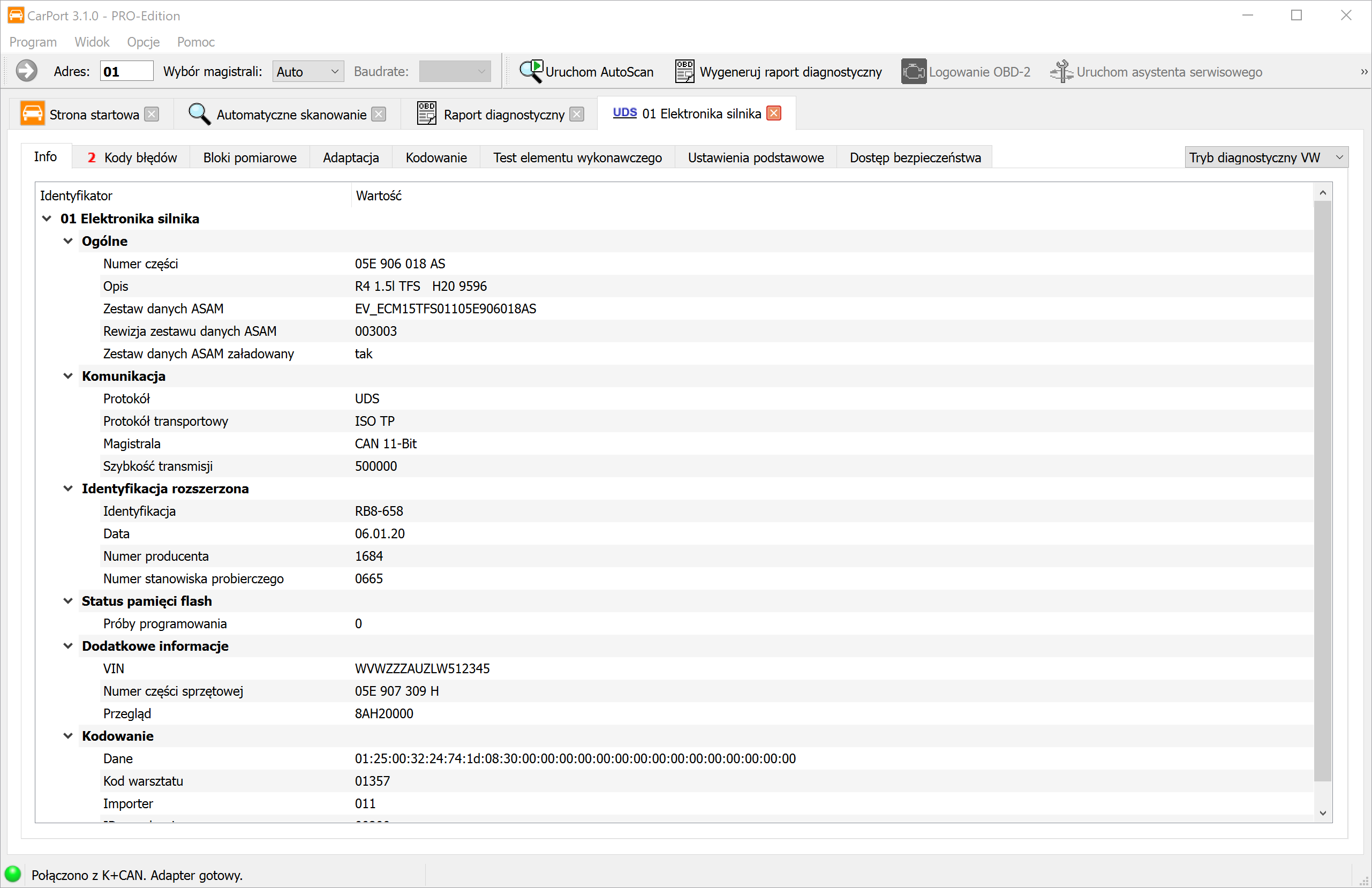Open the Wybór magistrali Auto dropdown
The image size is (1372, 888).
pyautogui.click(x=308, y=72)
